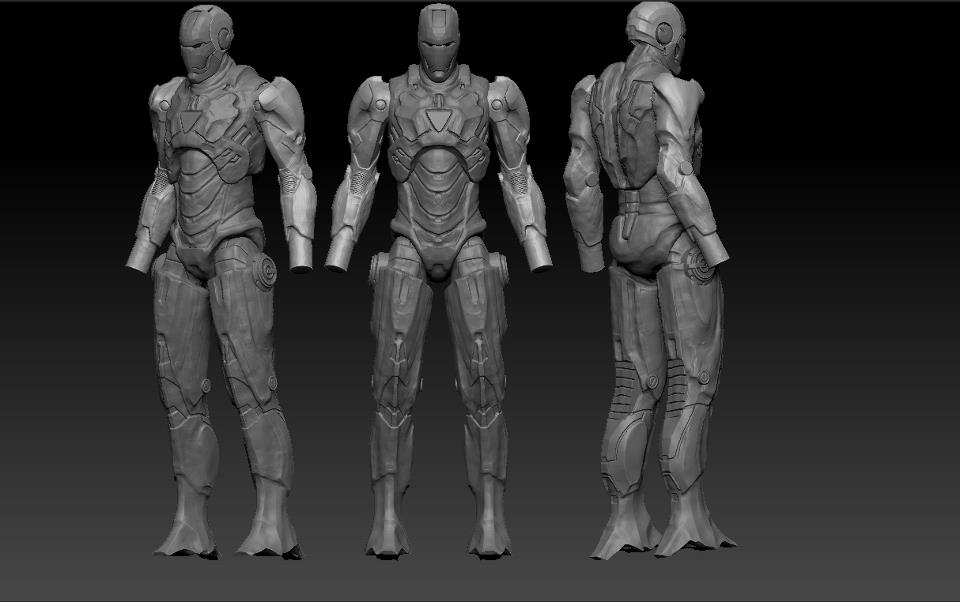Click the triangular chest reactor on front-facing figure
The image size is (960, 602).
438,119
